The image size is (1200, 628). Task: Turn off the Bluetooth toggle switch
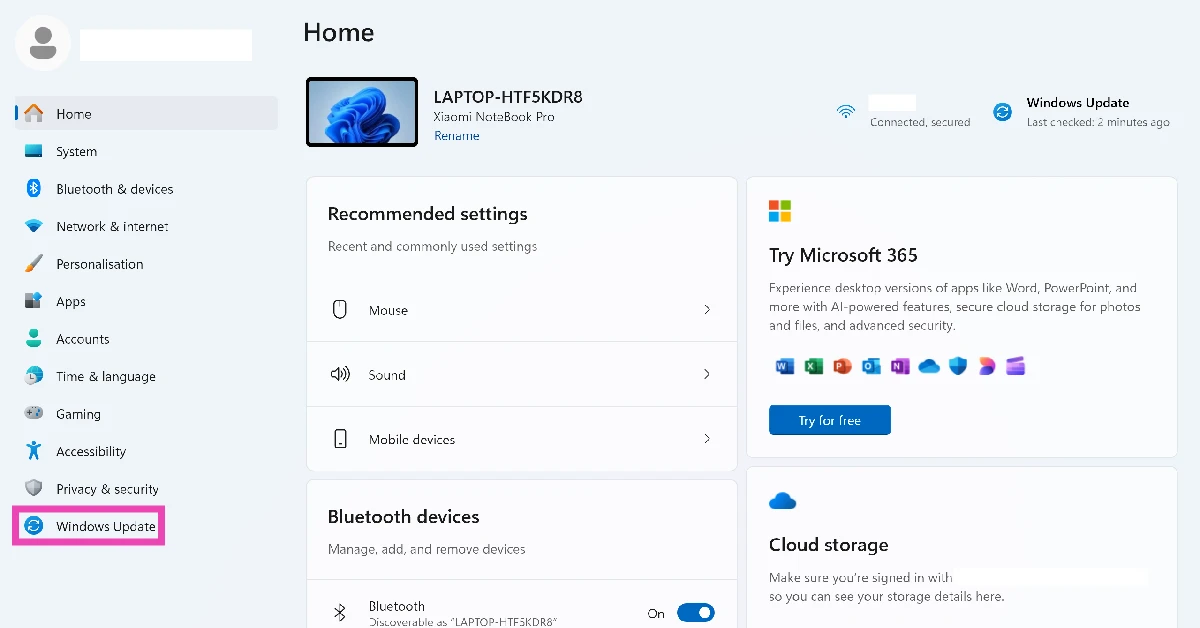tap(695, 613)
